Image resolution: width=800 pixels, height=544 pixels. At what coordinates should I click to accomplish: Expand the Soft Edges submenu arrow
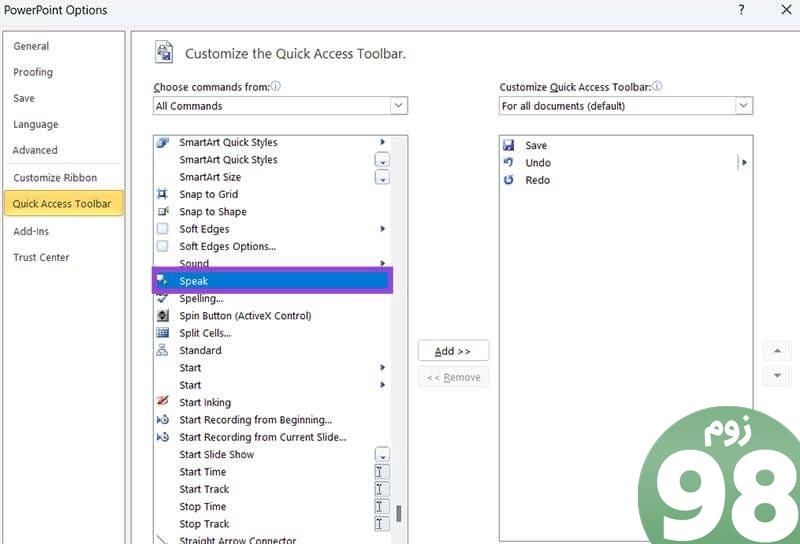pos(382,229)
